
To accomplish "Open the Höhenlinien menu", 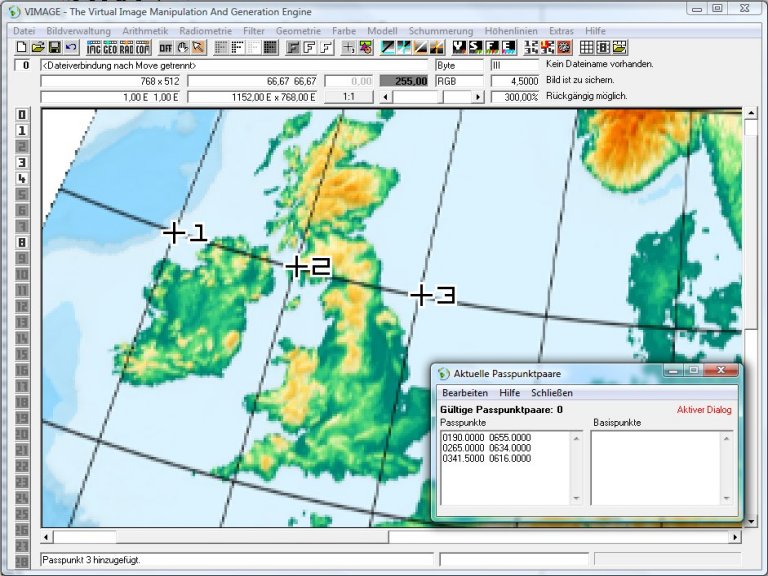I will tap(512, 31).
